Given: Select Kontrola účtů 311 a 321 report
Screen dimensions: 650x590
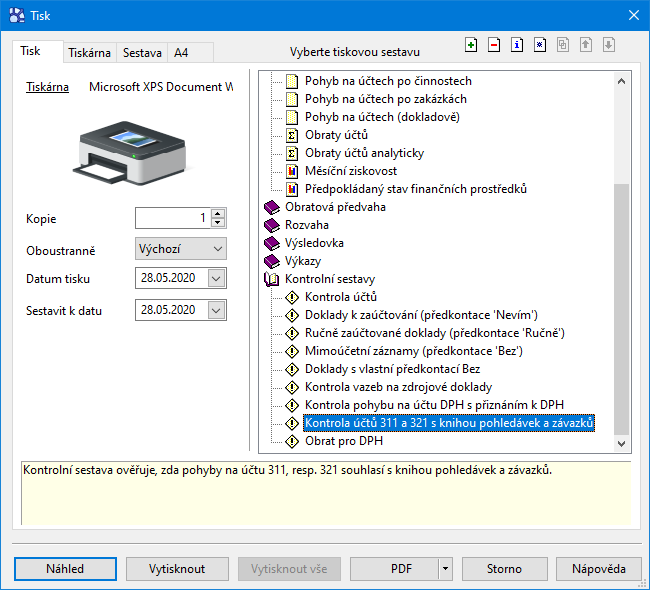Looking at the screenshot, I should (x=449, y=423).
